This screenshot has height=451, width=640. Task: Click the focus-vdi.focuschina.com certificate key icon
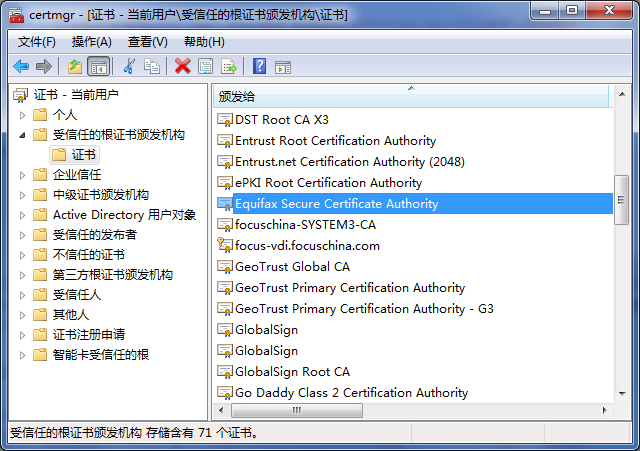tap(225, 245)
